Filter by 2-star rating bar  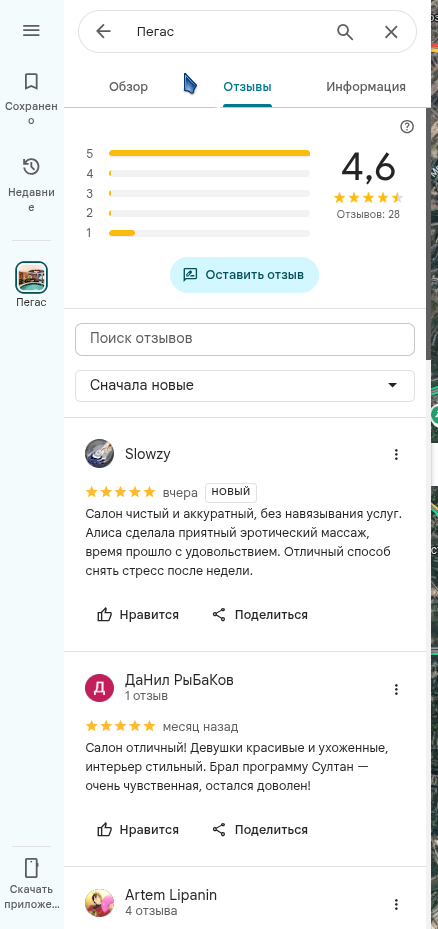click(198, 213)
